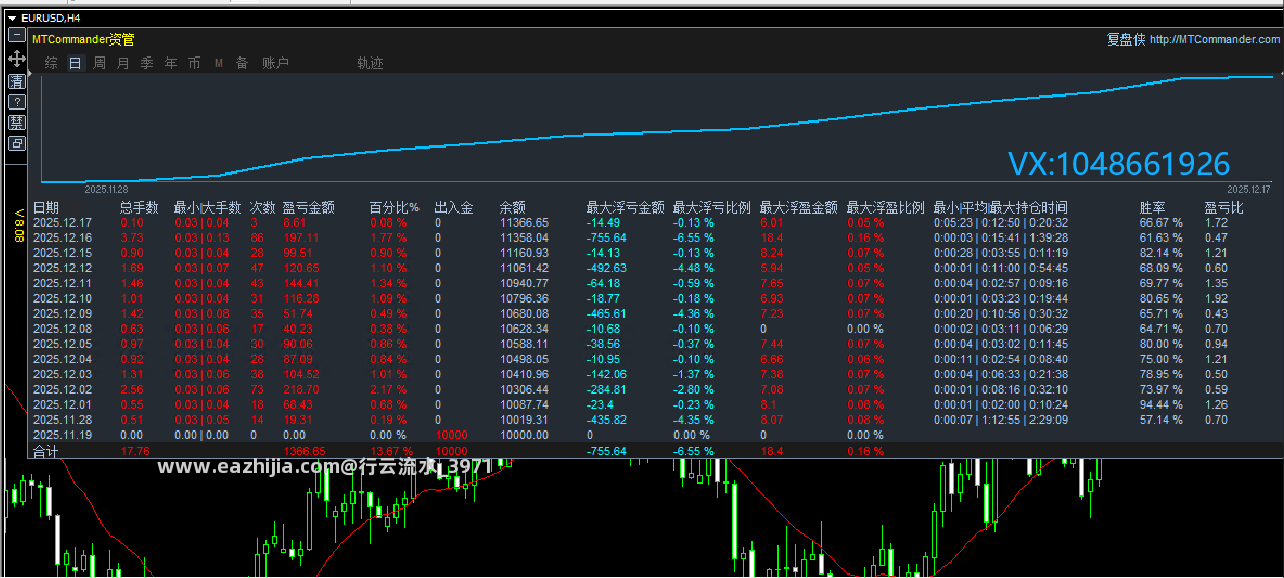Click the 总手数 column header
This screenshot has width=1284, height=578.
(x=139, y=208)
